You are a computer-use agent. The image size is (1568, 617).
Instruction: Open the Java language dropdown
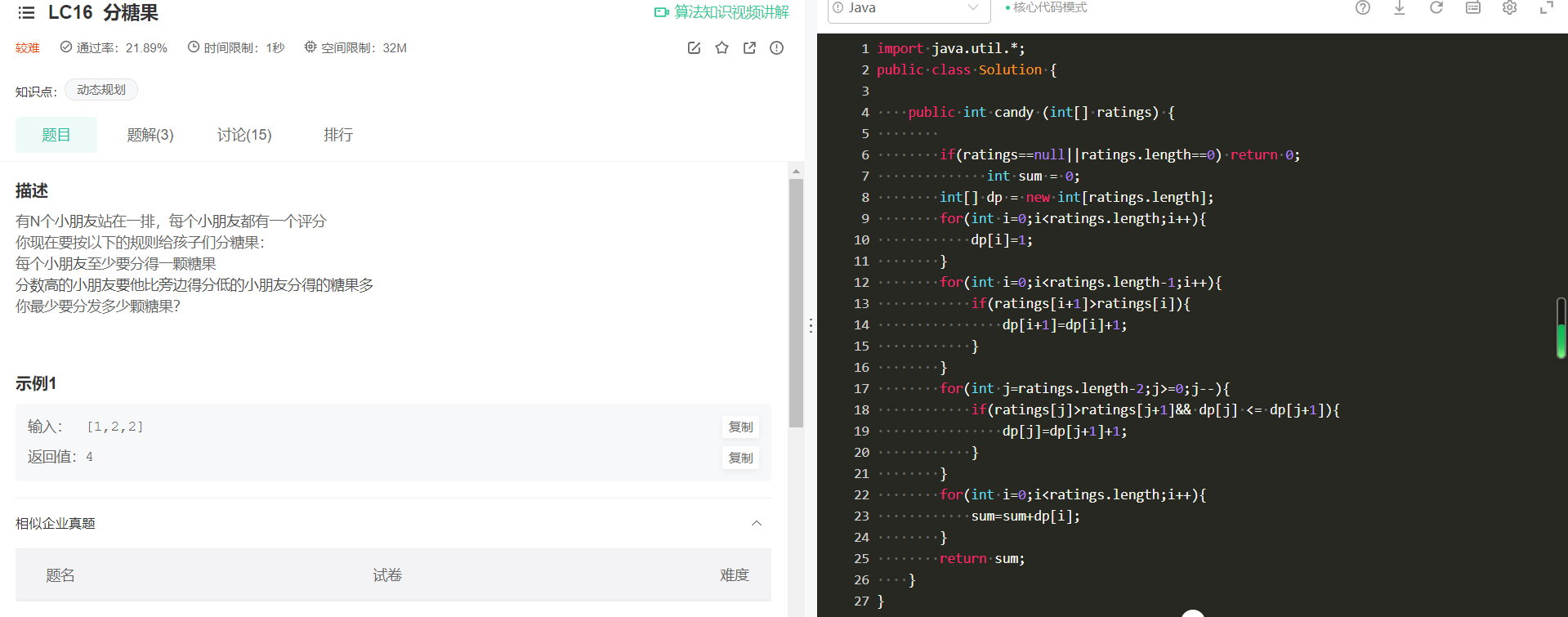click(909, 9)
